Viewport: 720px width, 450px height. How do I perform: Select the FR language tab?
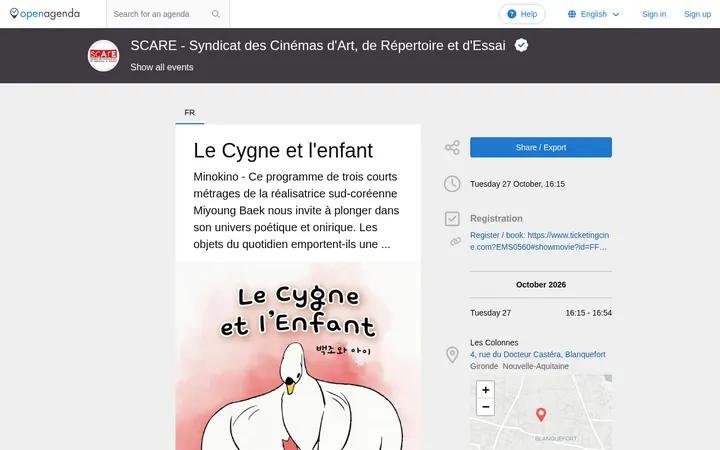click(x=190, y=112)
